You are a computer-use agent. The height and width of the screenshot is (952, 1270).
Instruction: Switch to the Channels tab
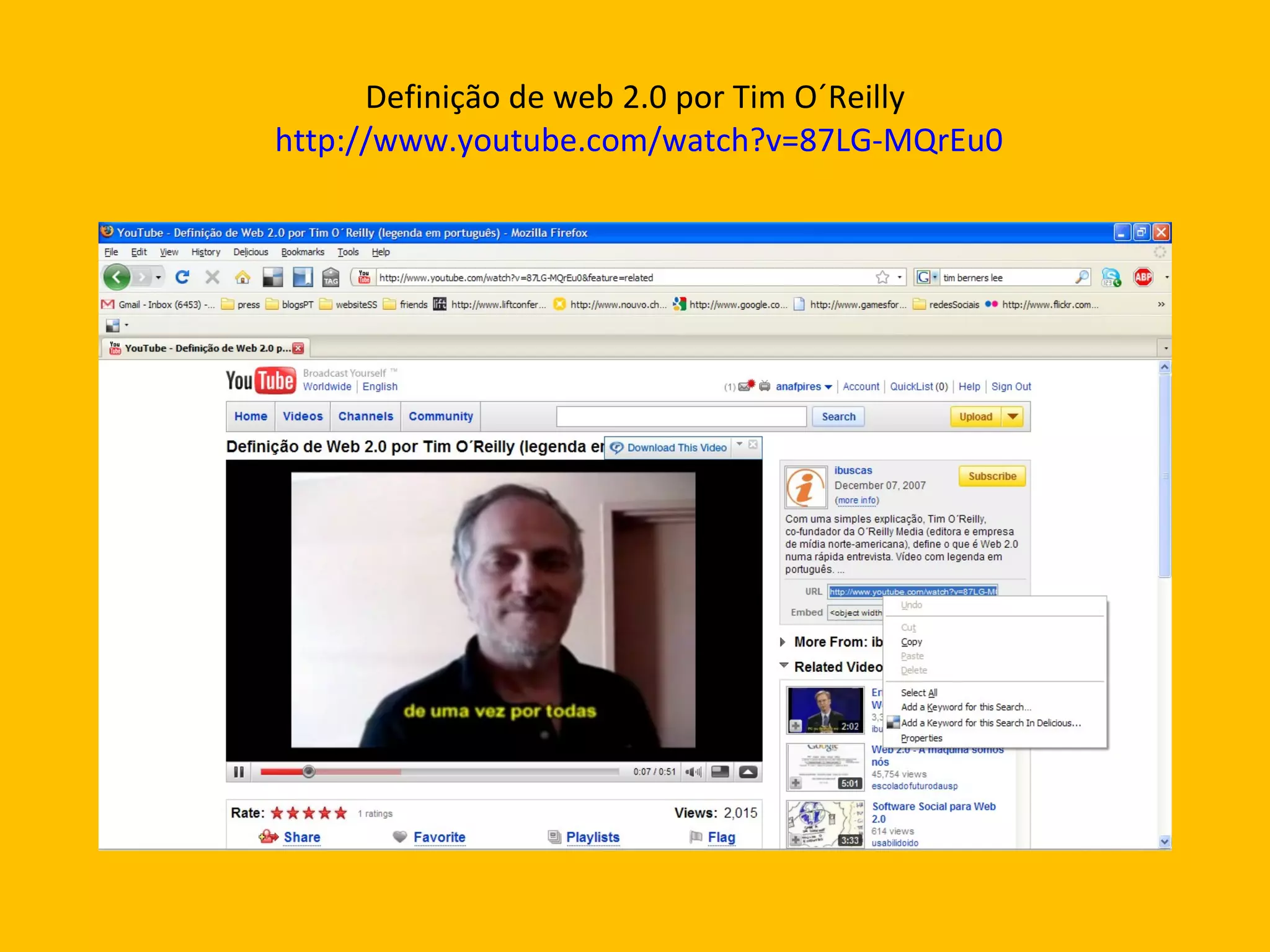tap(366, 416)
